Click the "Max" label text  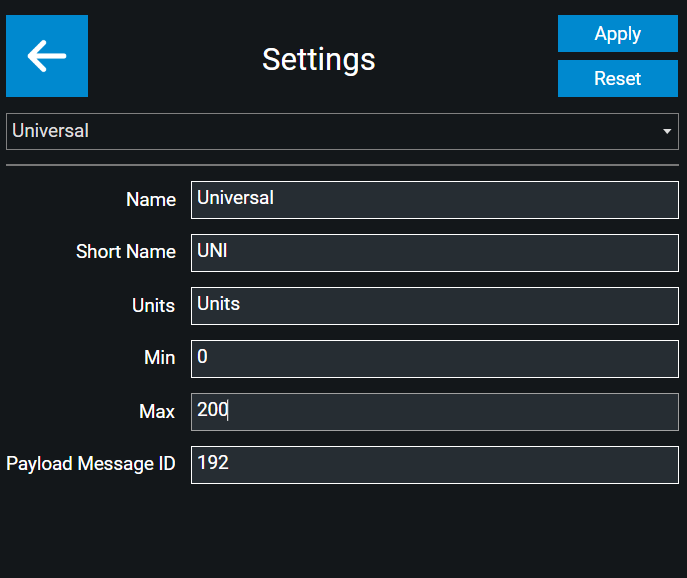[x=157, y=412]
